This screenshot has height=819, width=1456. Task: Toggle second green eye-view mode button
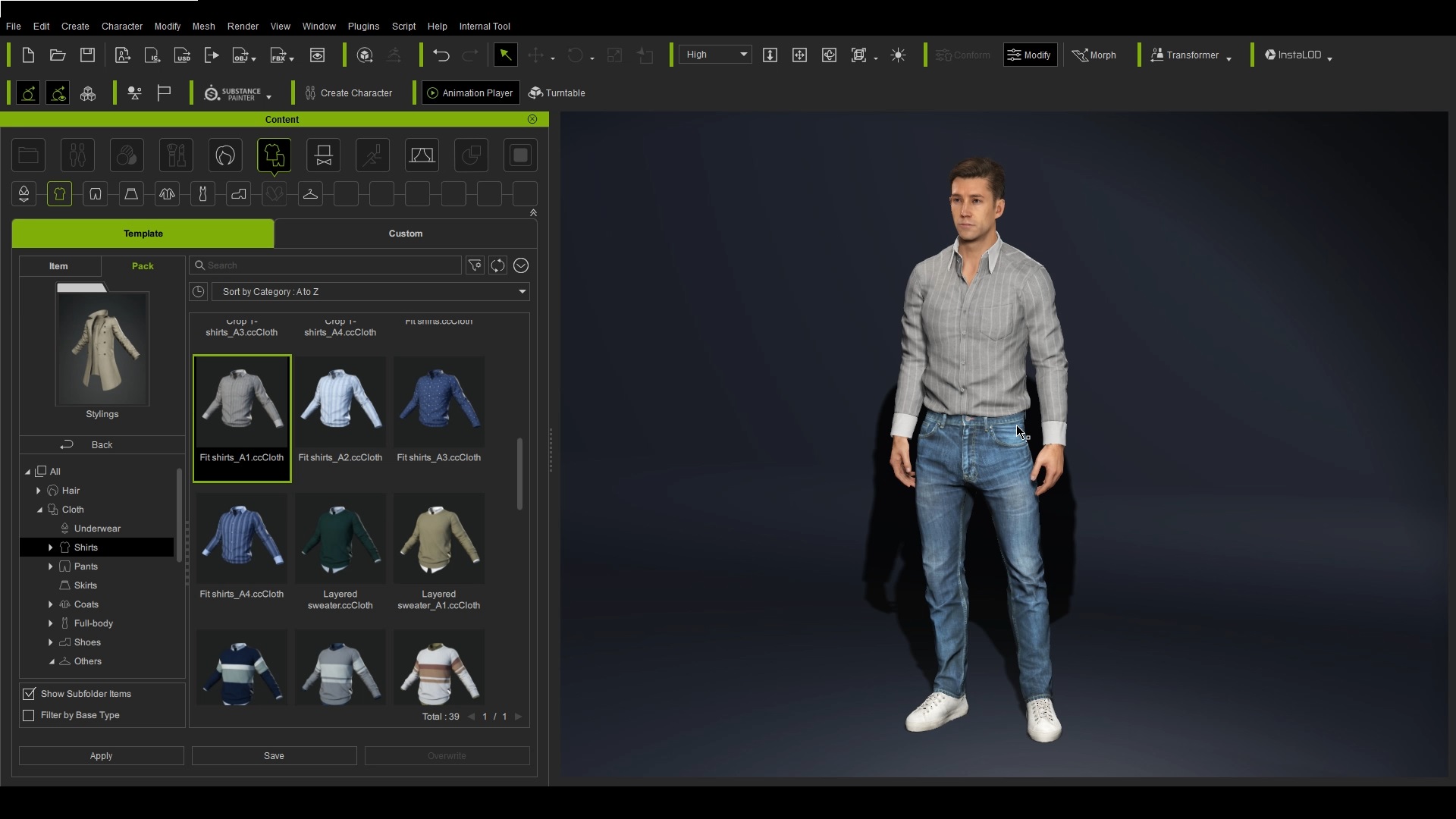point(58,93)
